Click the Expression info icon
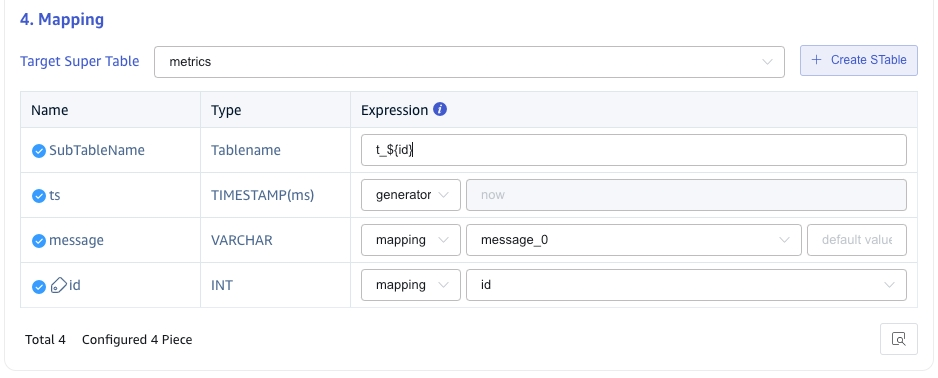 [440, 109]
